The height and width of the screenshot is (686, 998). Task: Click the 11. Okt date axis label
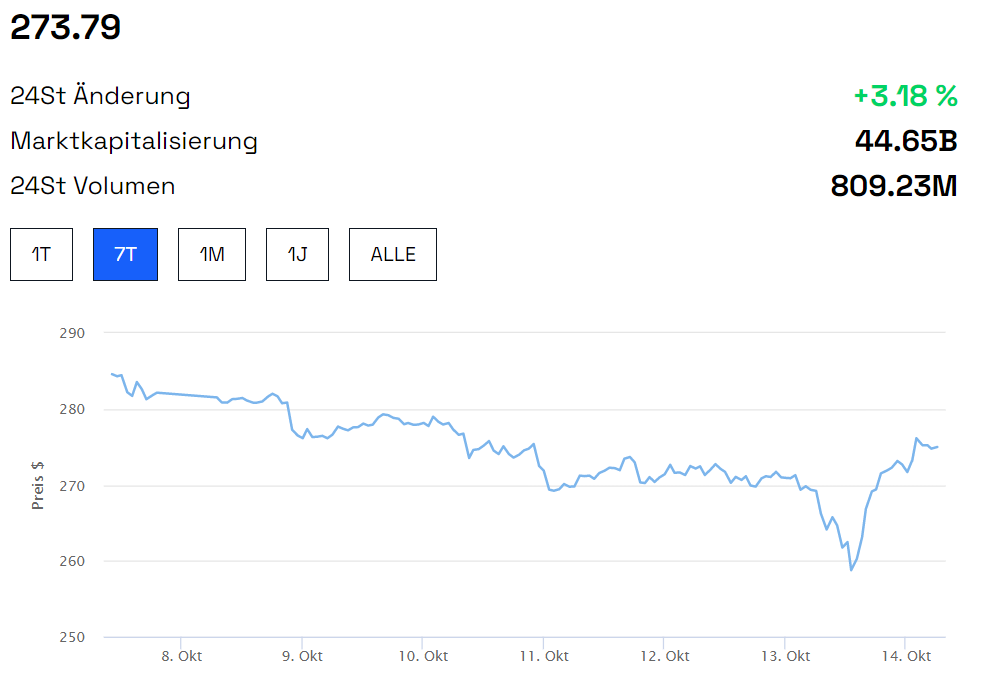pyautogui.click(x=544, y=656)
